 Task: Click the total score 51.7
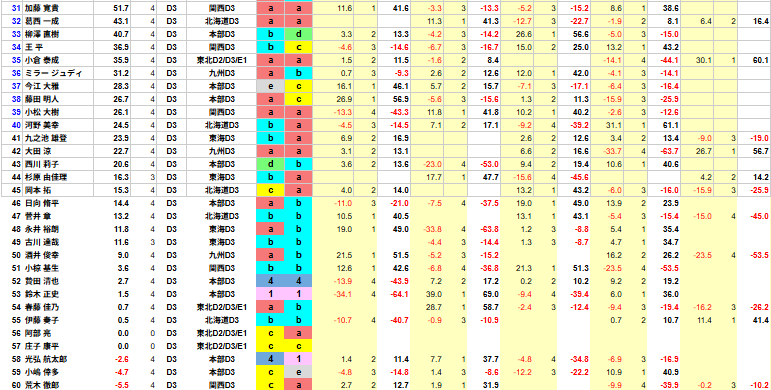(x=121, y=8)
